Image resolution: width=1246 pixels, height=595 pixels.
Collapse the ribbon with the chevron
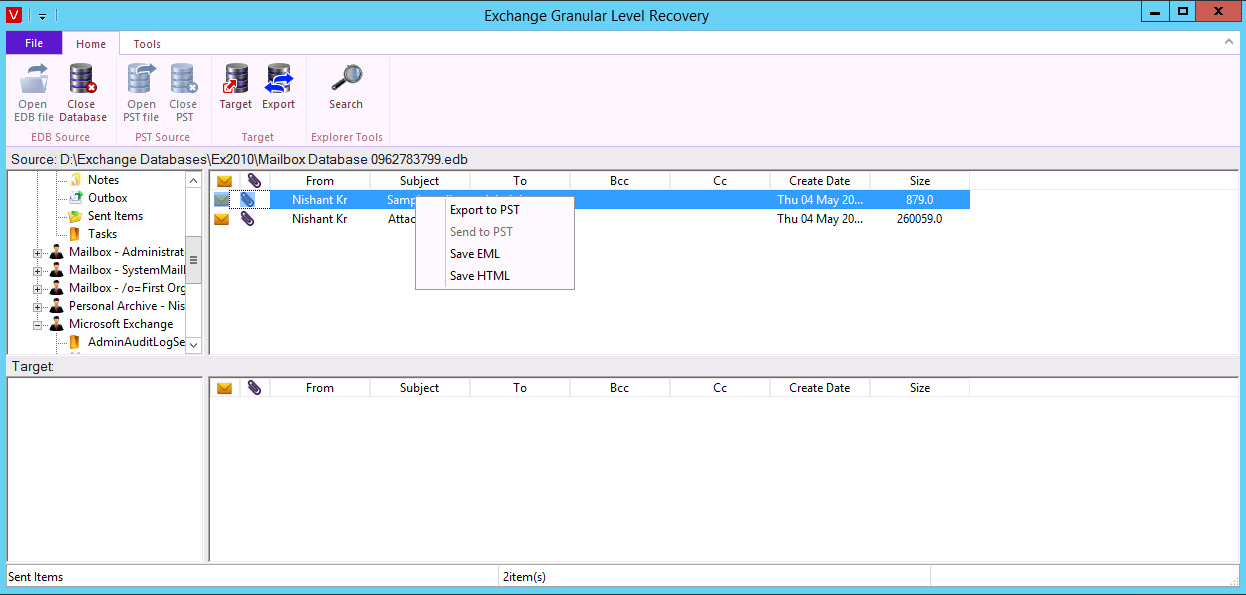click(1229, 42)
